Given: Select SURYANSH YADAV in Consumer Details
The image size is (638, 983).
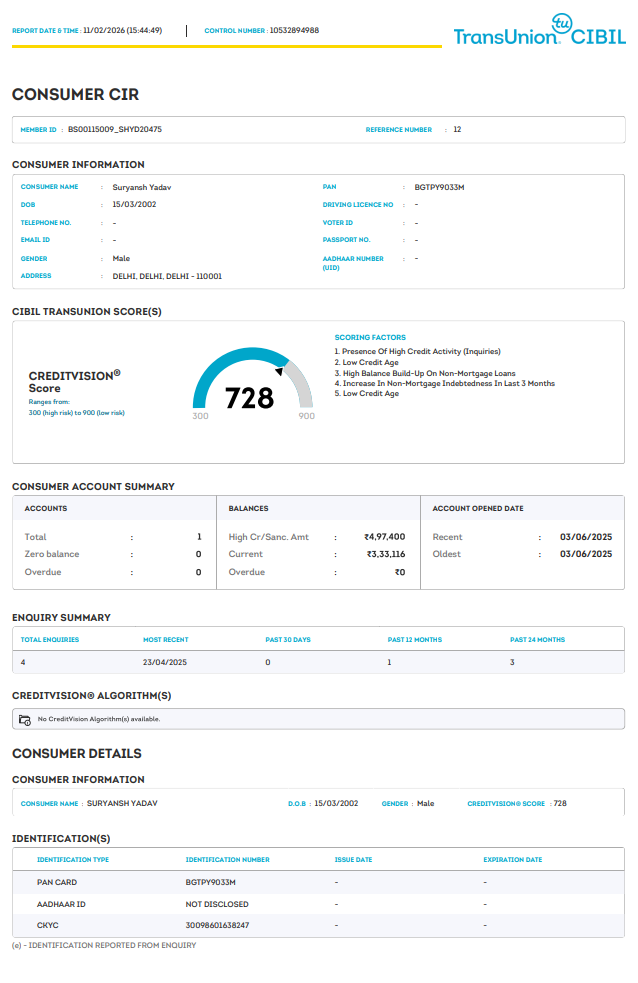Looking at the screenshot, I should pos(122,803).
